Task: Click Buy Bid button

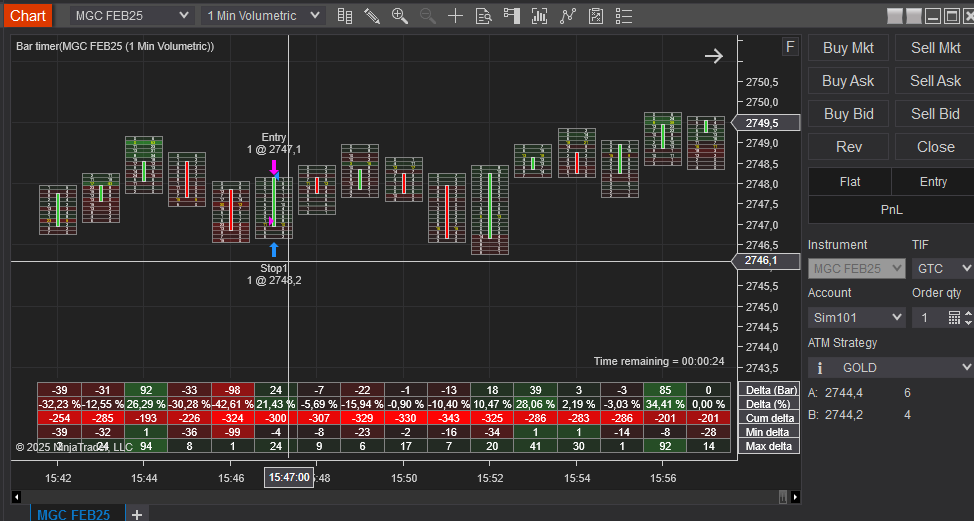Action: 848,114
